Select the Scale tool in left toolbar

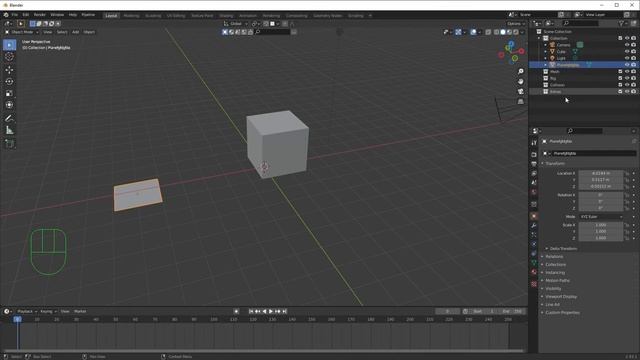point(9,93)
